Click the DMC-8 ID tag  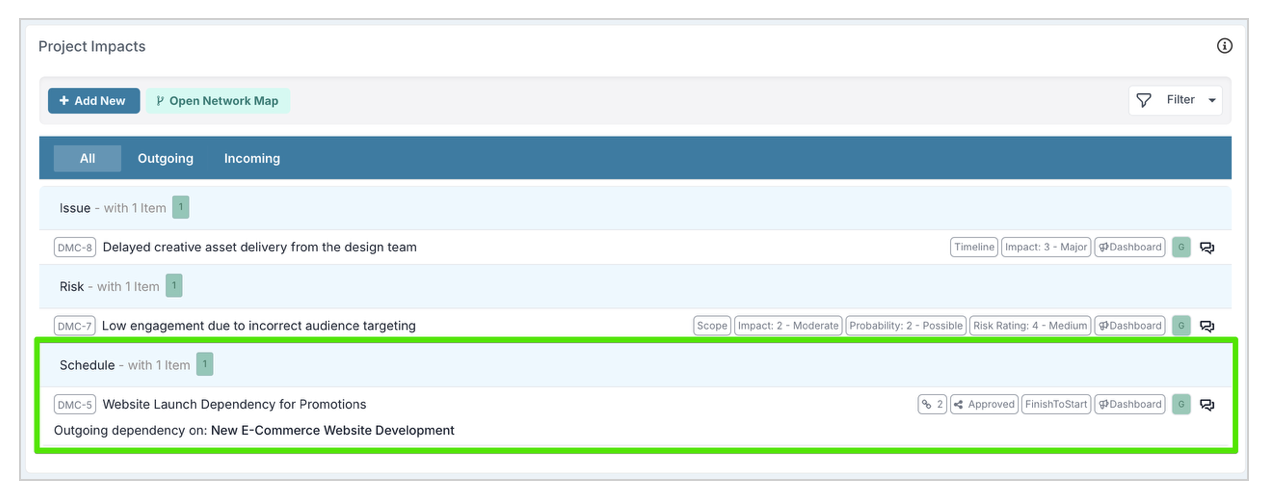pos(75,247)
